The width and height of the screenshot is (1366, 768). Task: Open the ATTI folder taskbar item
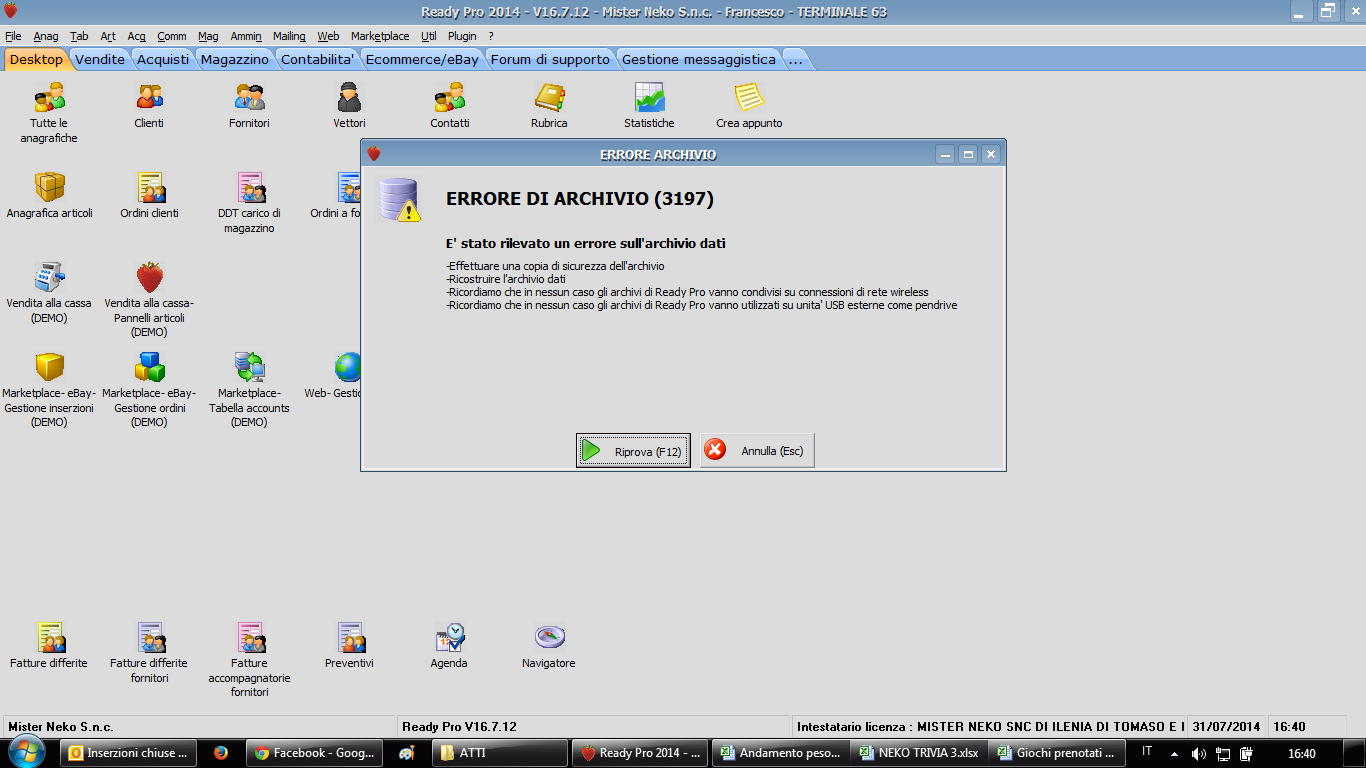click(x=500, y=753)
